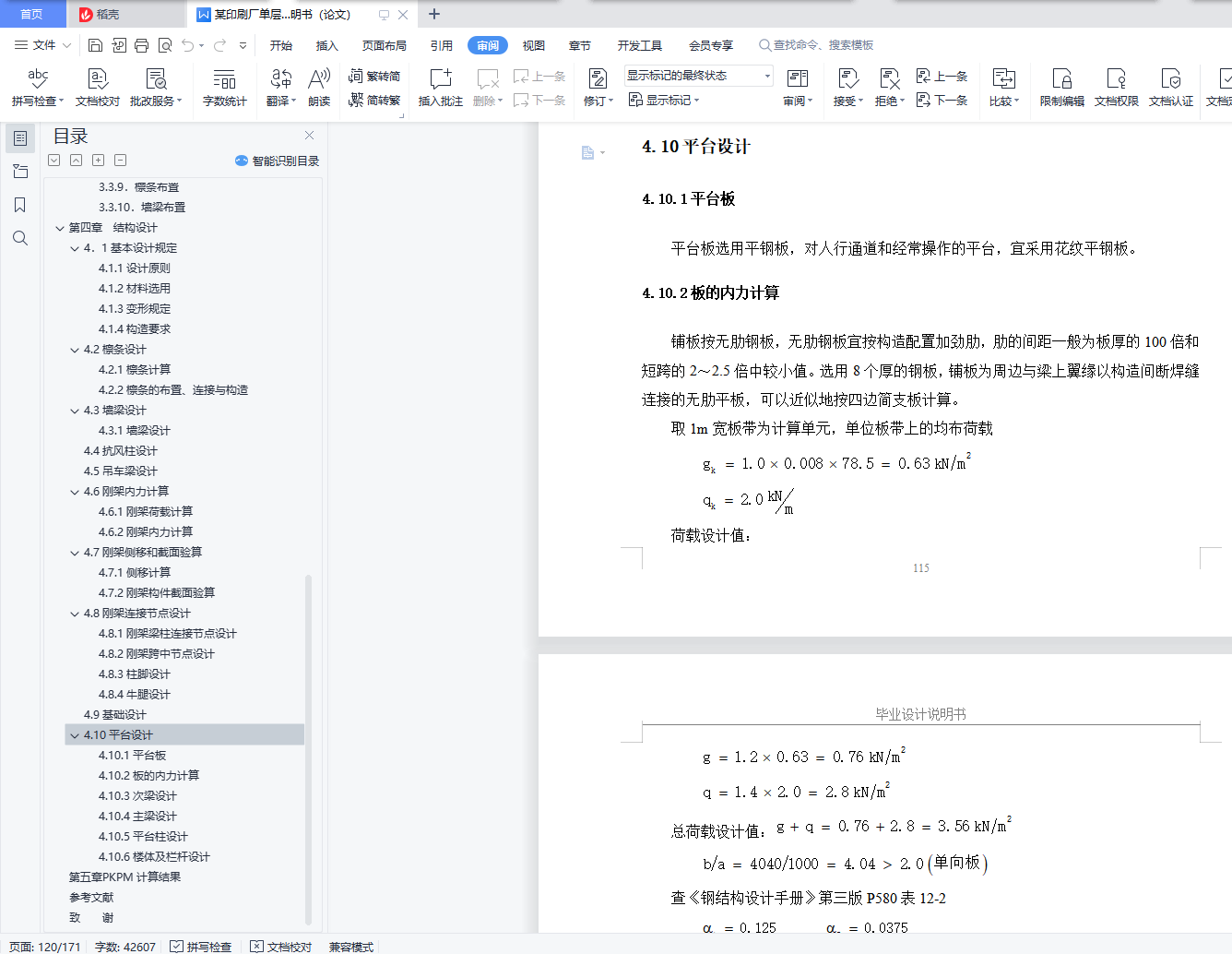Click the Print icon in quick access toolbar
Image resolution: width=1232 pixels, height=954 pixels.
pyautogui.click(x=141, y=45)
